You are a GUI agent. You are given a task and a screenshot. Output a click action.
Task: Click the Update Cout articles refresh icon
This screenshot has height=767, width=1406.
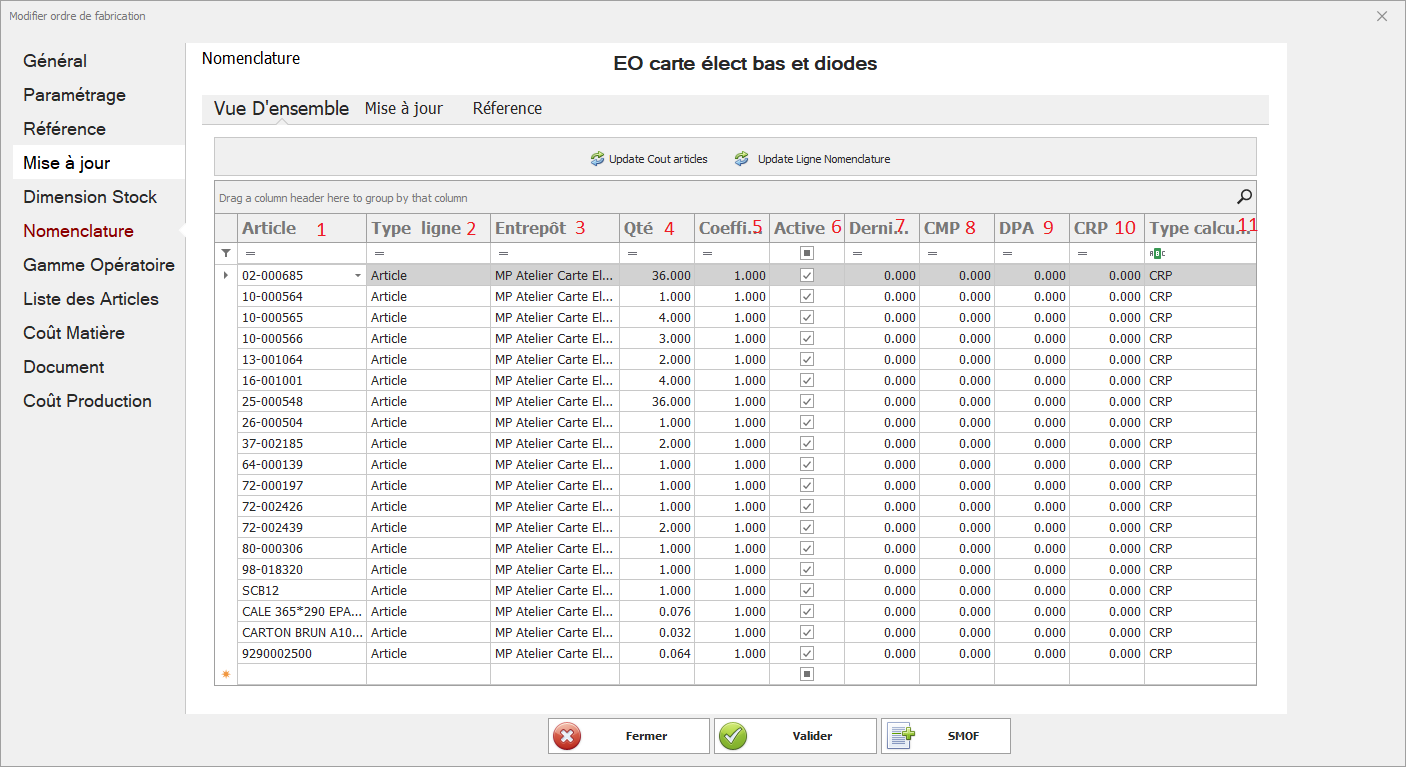[x=597, y=159]
